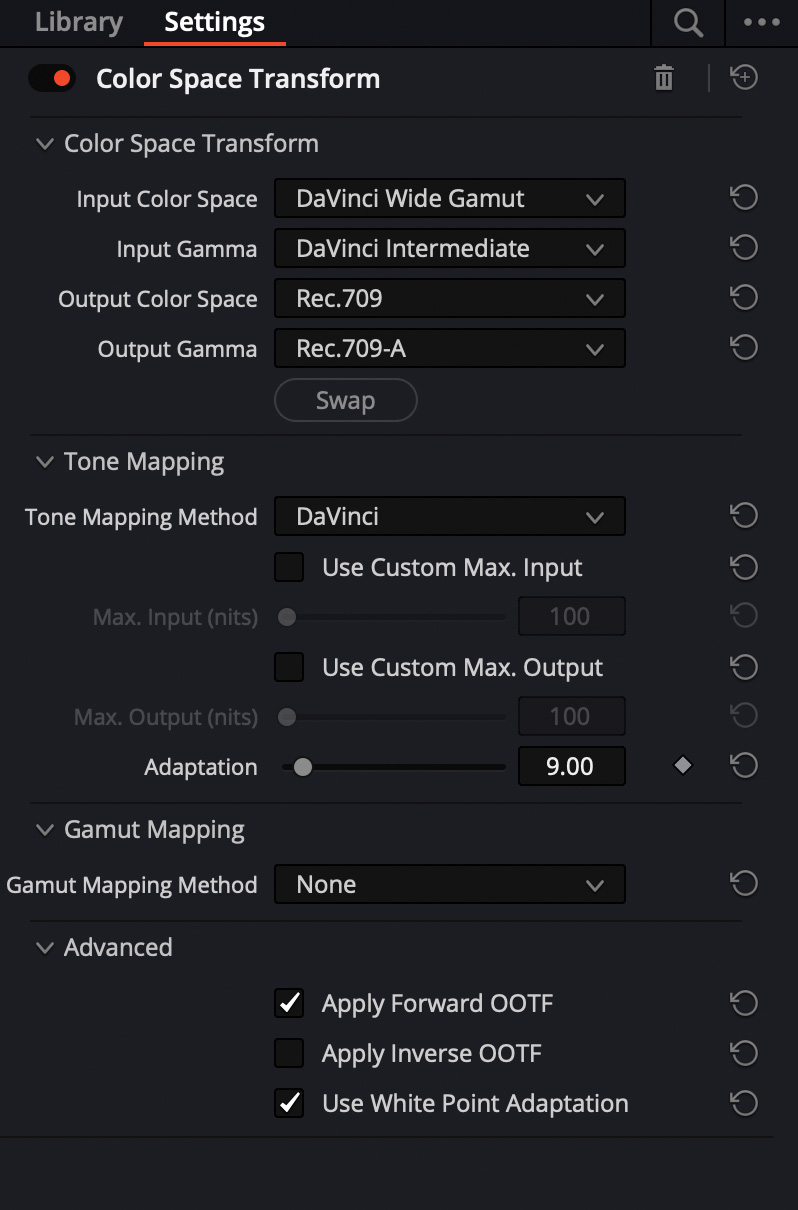
Task: Uncheck Apply Forward OOTF
Action: pos(289,1003)
